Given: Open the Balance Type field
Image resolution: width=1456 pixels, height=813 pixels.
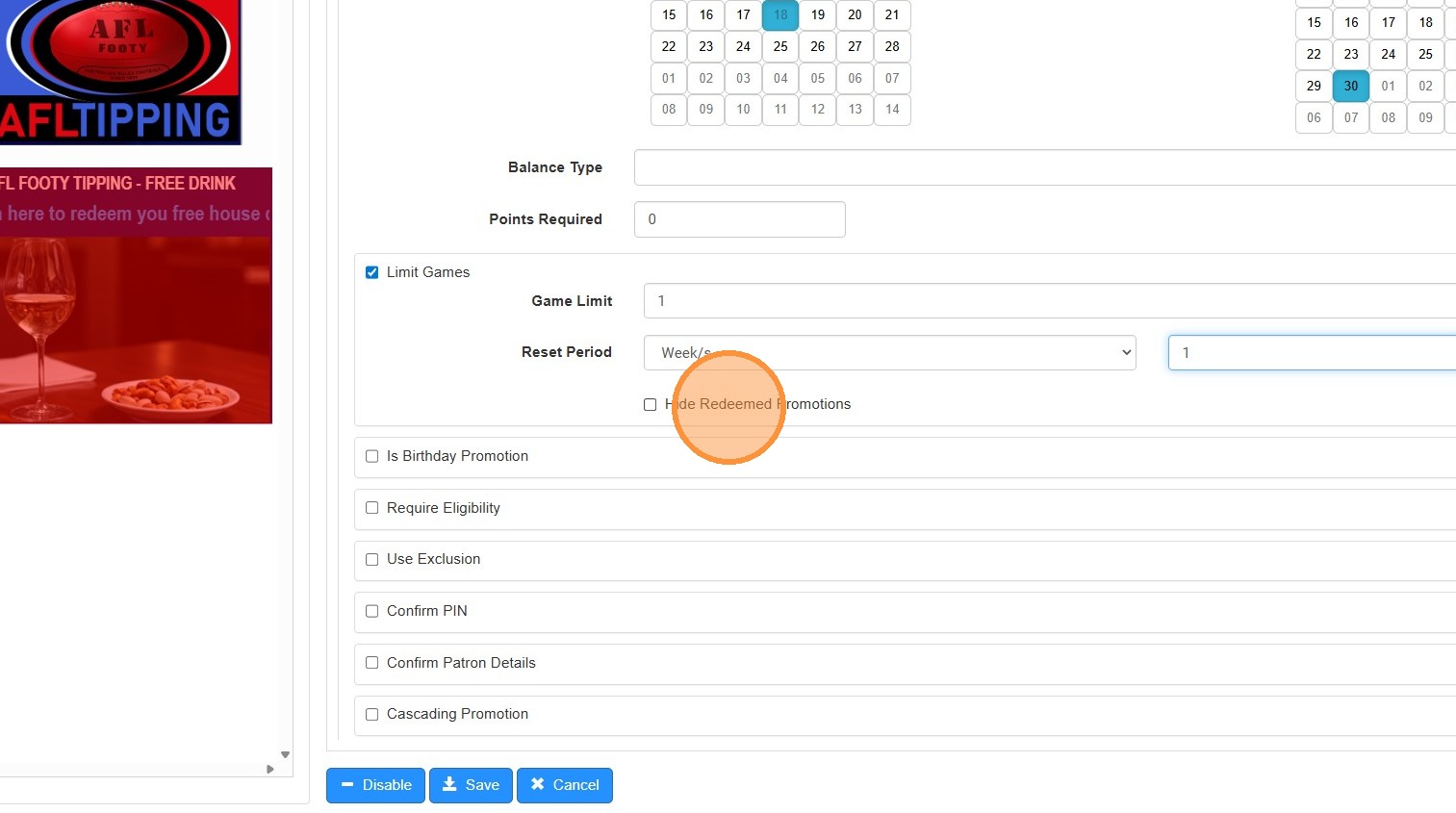Looking at the screenshot, I should tap(1044, 167).
